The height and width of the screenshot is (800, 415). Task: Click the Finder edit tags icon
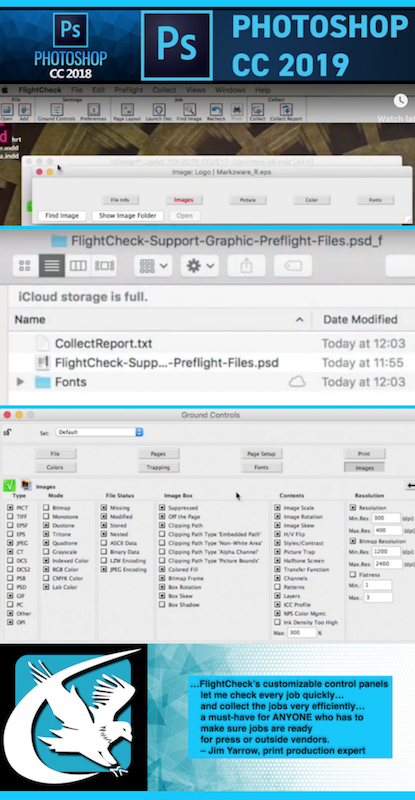coord(292,266)
